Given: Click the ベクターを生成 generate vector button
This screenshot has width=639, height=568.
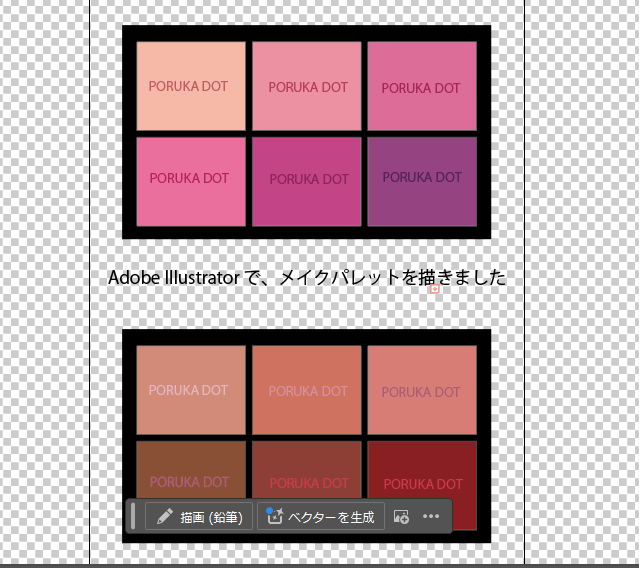Looking at the screenshot, I should point(321,517).
